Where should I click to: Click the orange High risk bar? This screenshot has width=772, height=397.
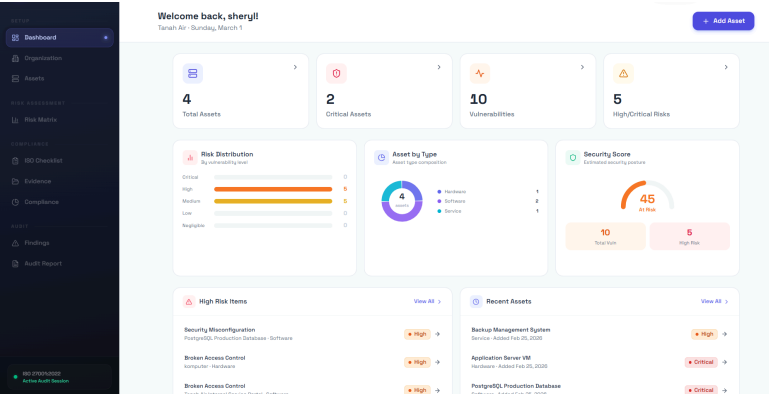point(273,189)
